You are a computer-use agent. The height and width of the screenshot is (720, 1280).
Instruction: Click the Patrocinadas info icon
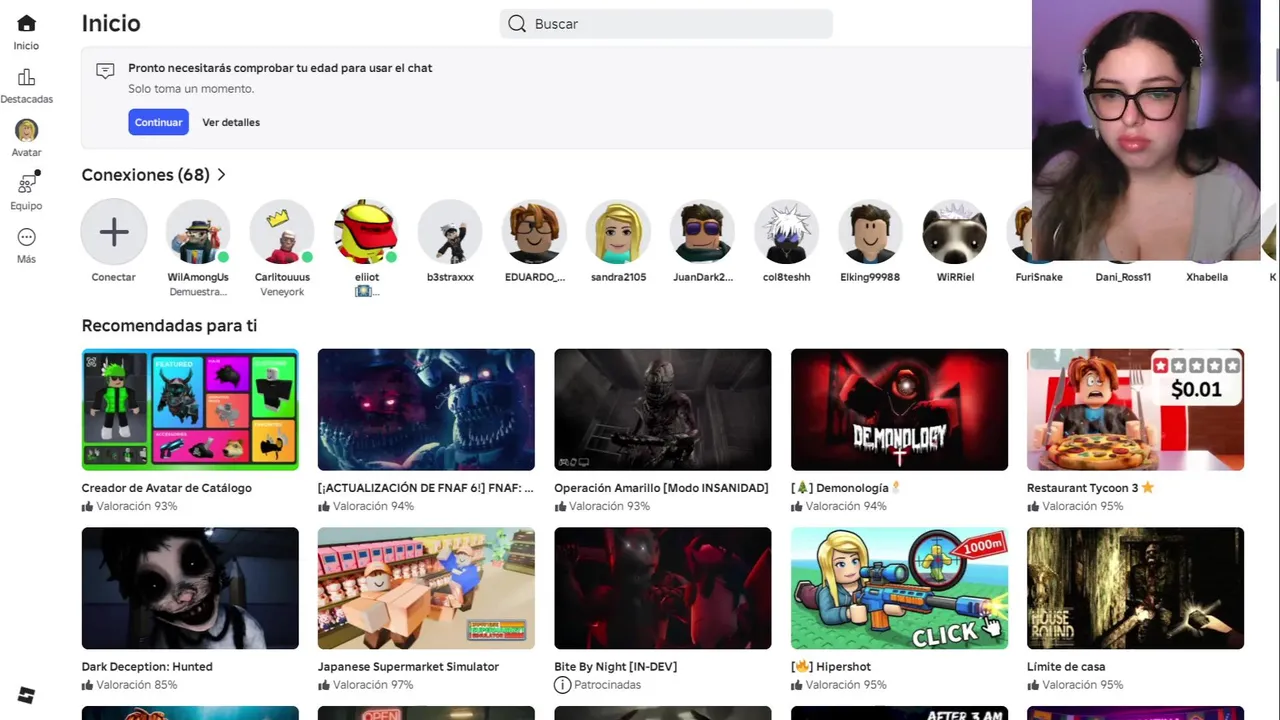562,685
